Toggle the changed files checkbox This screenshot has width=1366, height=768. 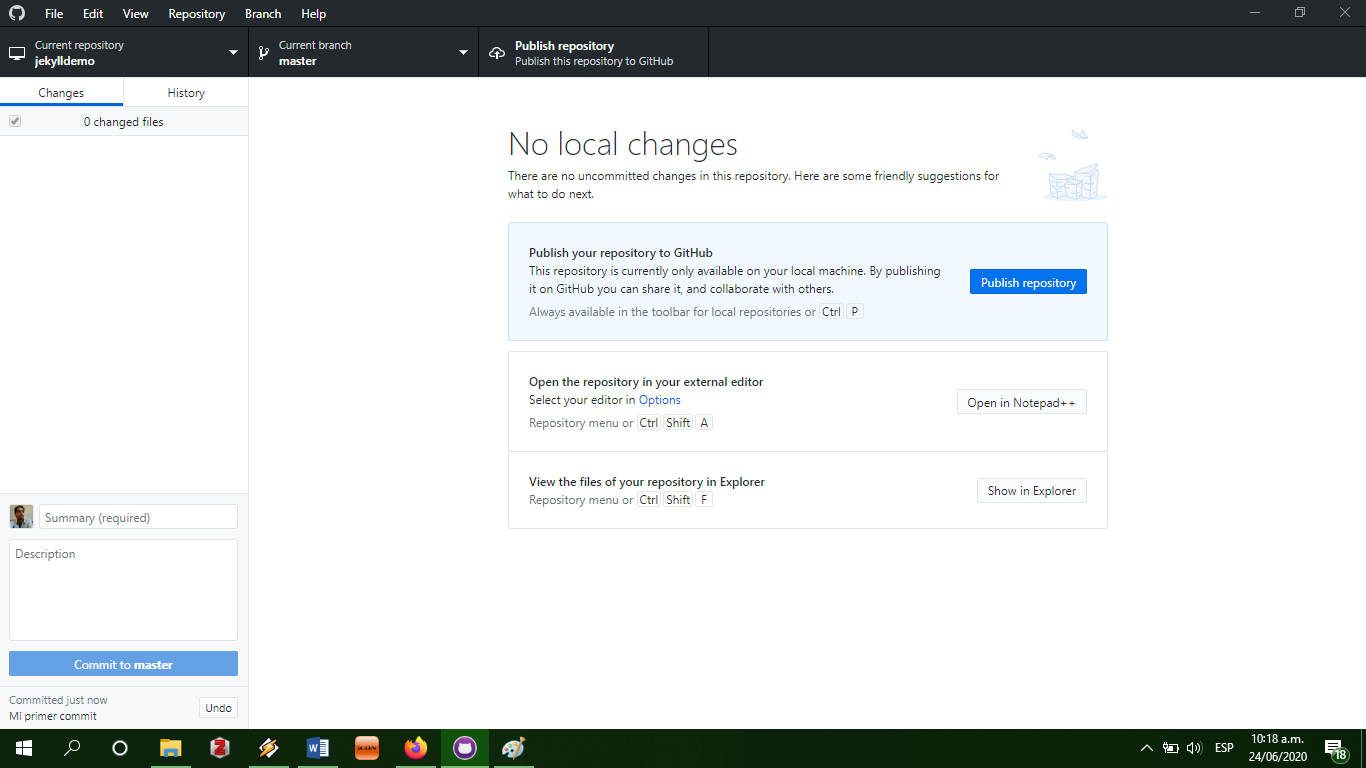click(x=14, y=121)
